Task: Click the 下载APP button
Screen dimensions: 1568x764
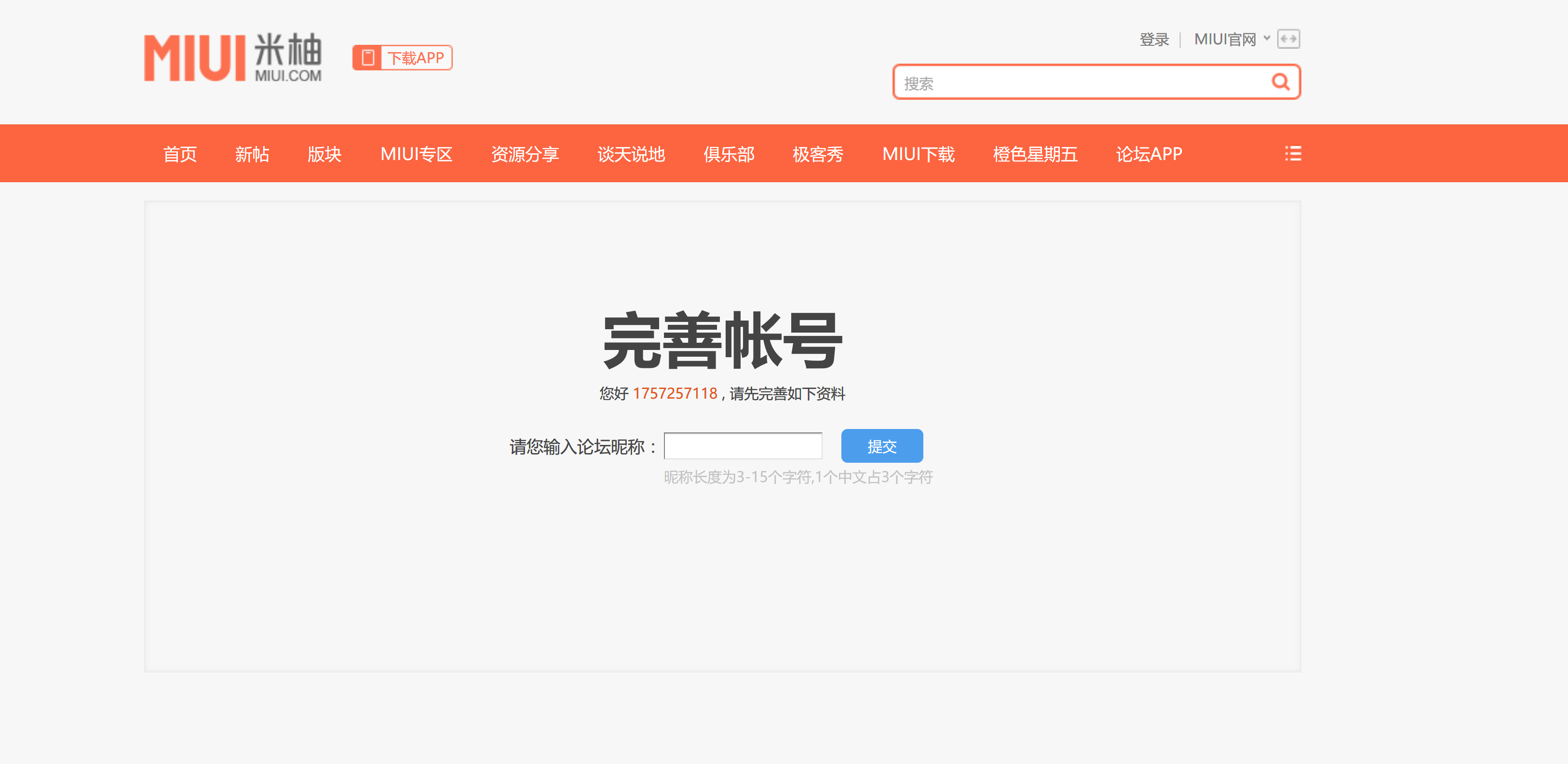Action: (416, 58)
